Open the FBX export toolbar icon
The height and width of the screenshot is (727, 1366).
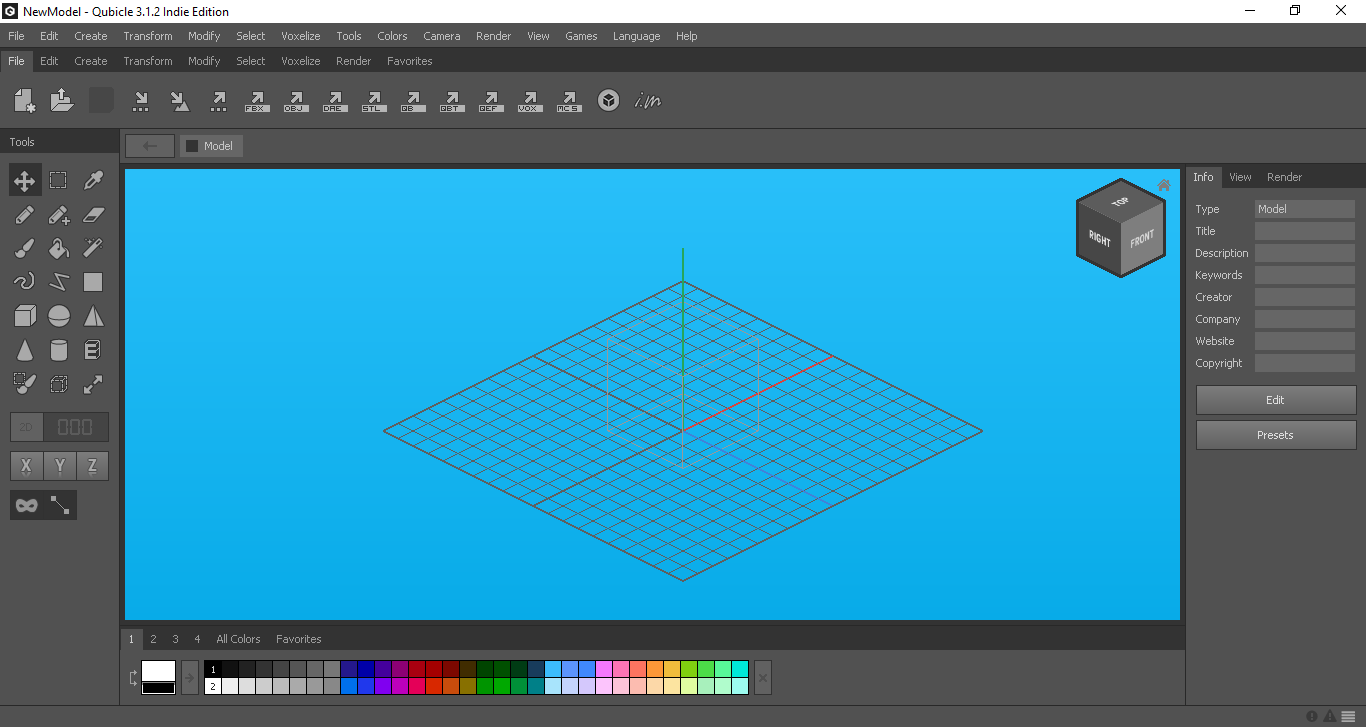(257, 100)
